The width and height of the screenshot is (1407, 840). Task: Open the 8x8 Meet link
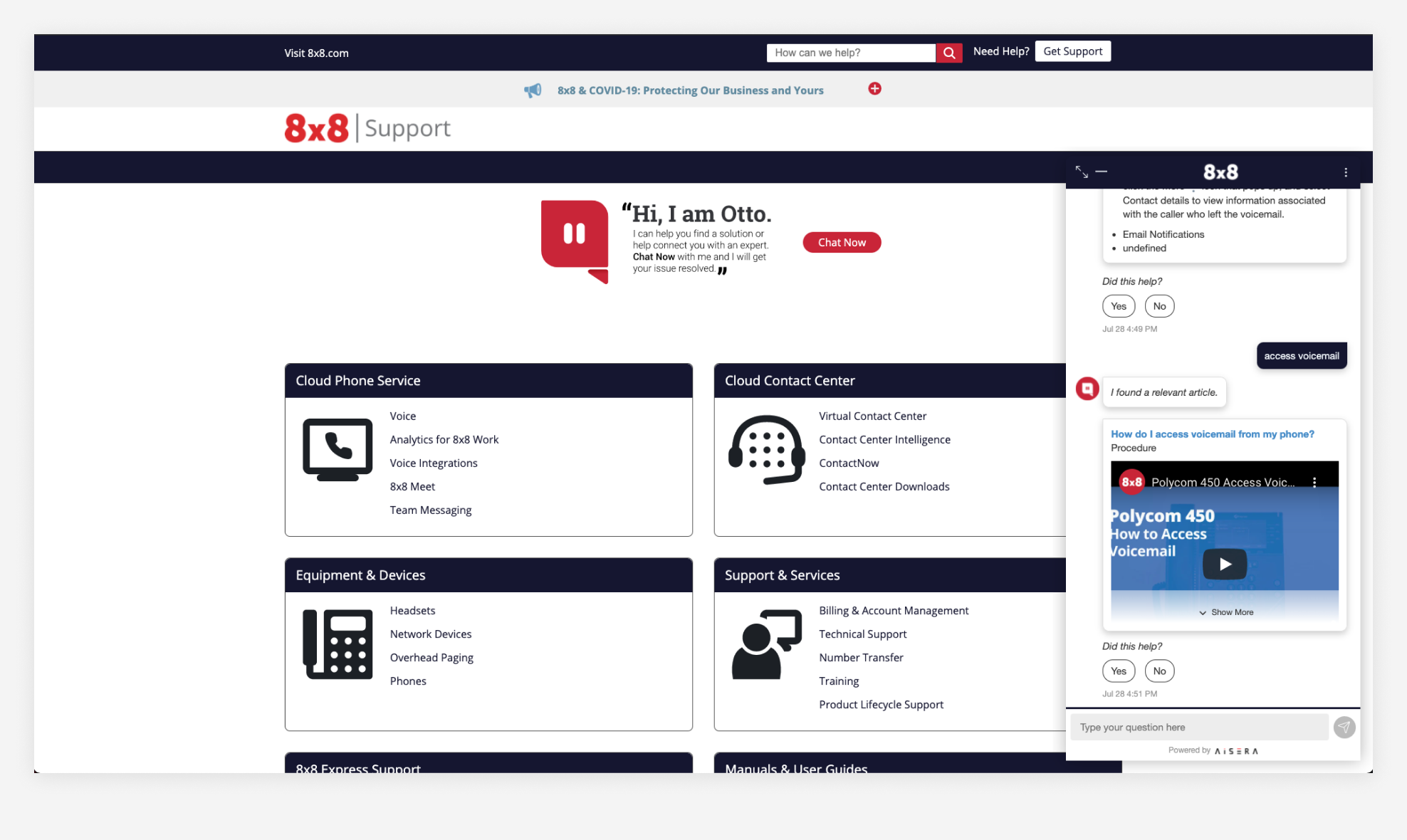[412, 486]
